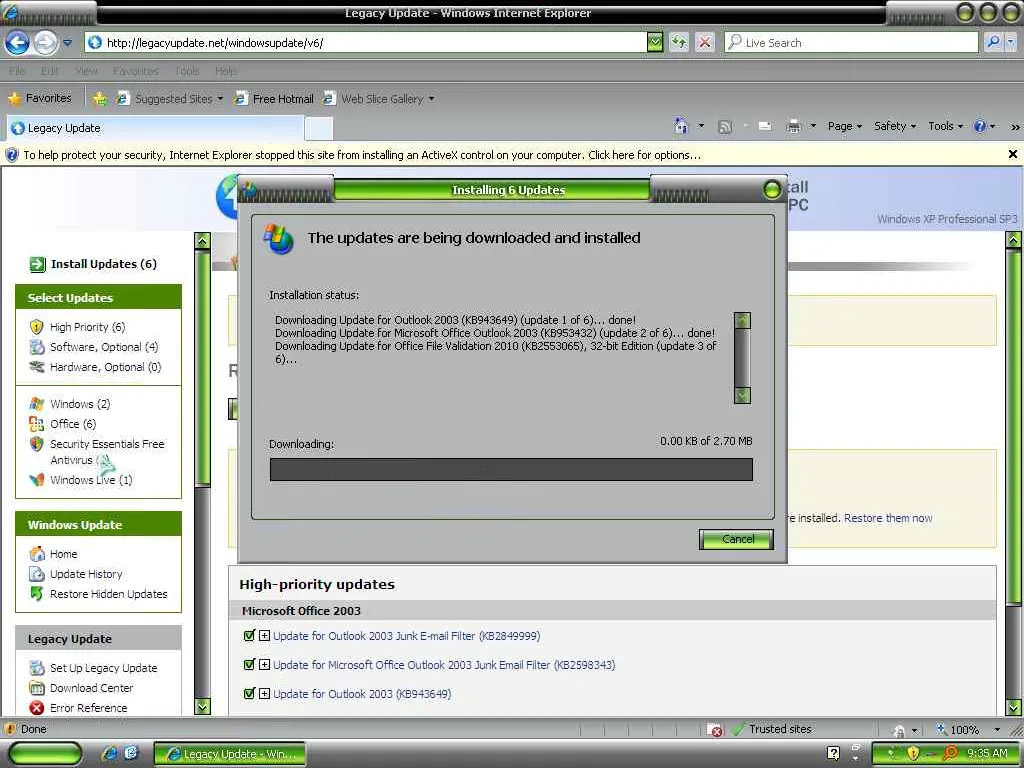Open the Suggested Sites dropdown

(x=169, y=99)
